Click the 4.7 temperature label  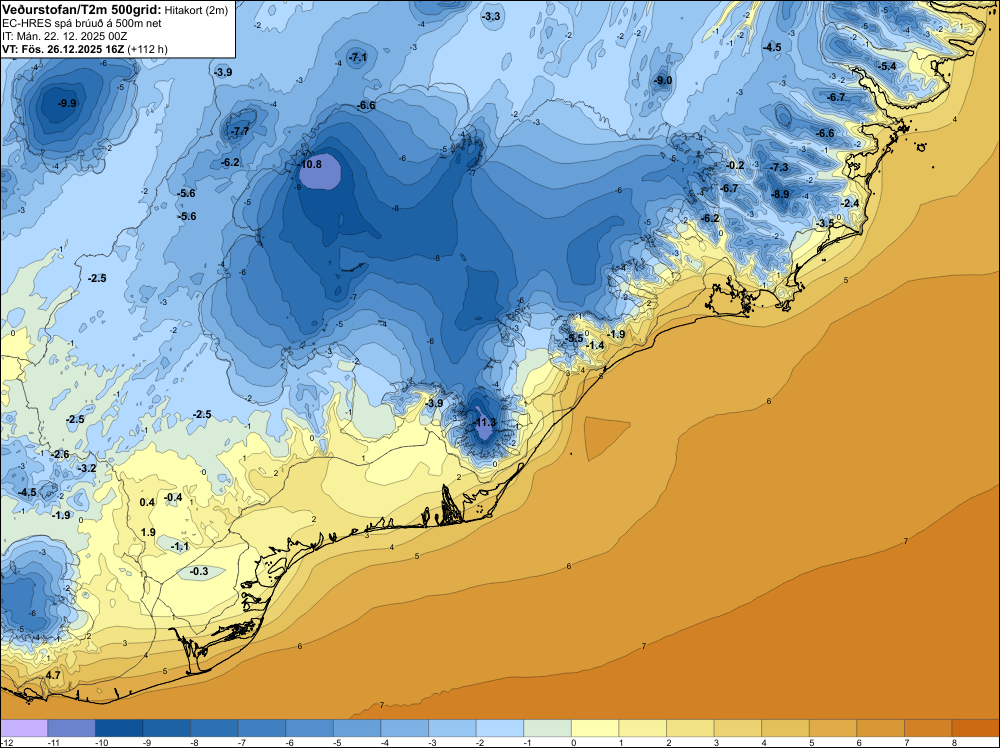pyautogui.click(x=54, y=675)
